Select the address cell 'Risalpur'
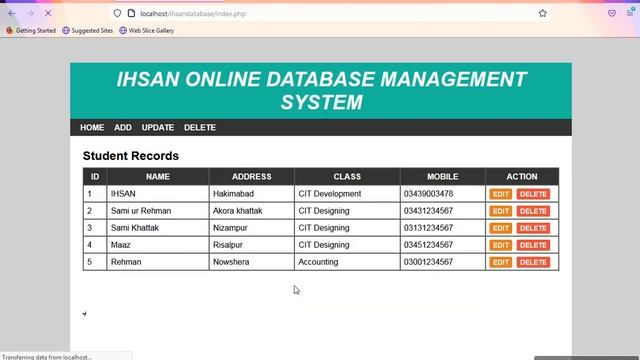Screen dimensions: 640x360 tap(251, 245)
